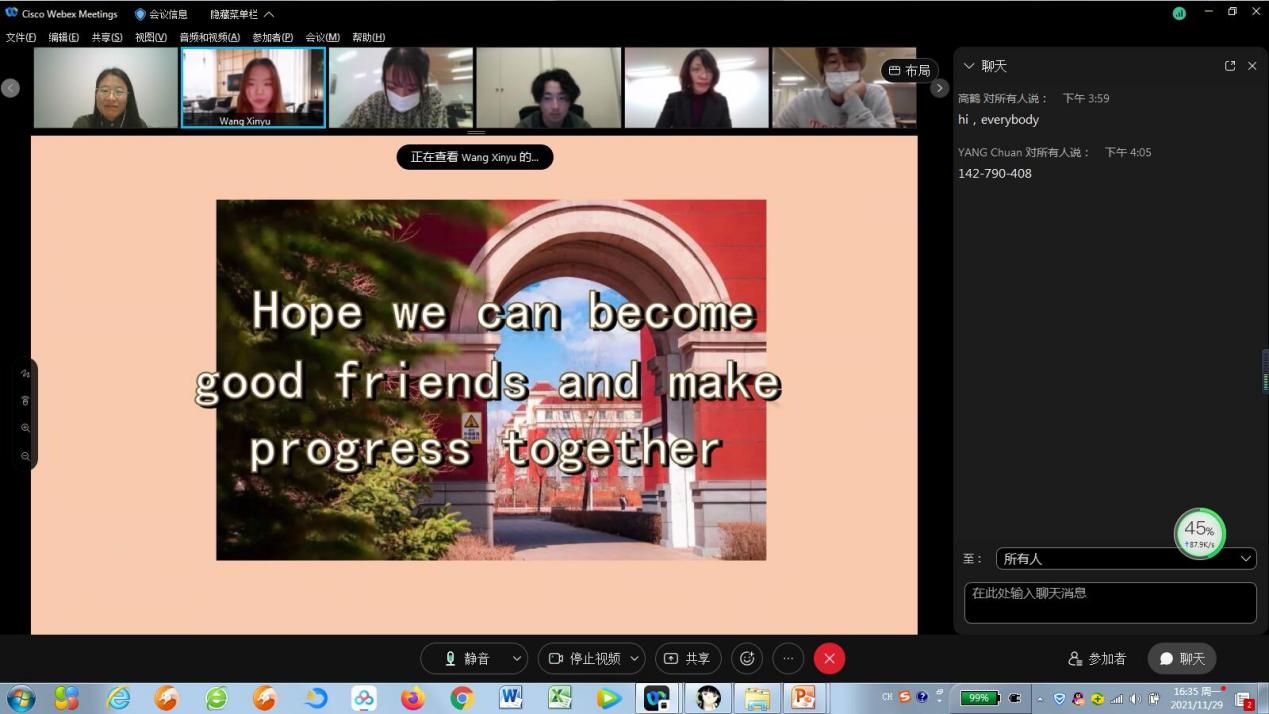This screenshot has height=714, width=1269.
Task: Toggle mute with the 静音 button
Action: point(467,658)
